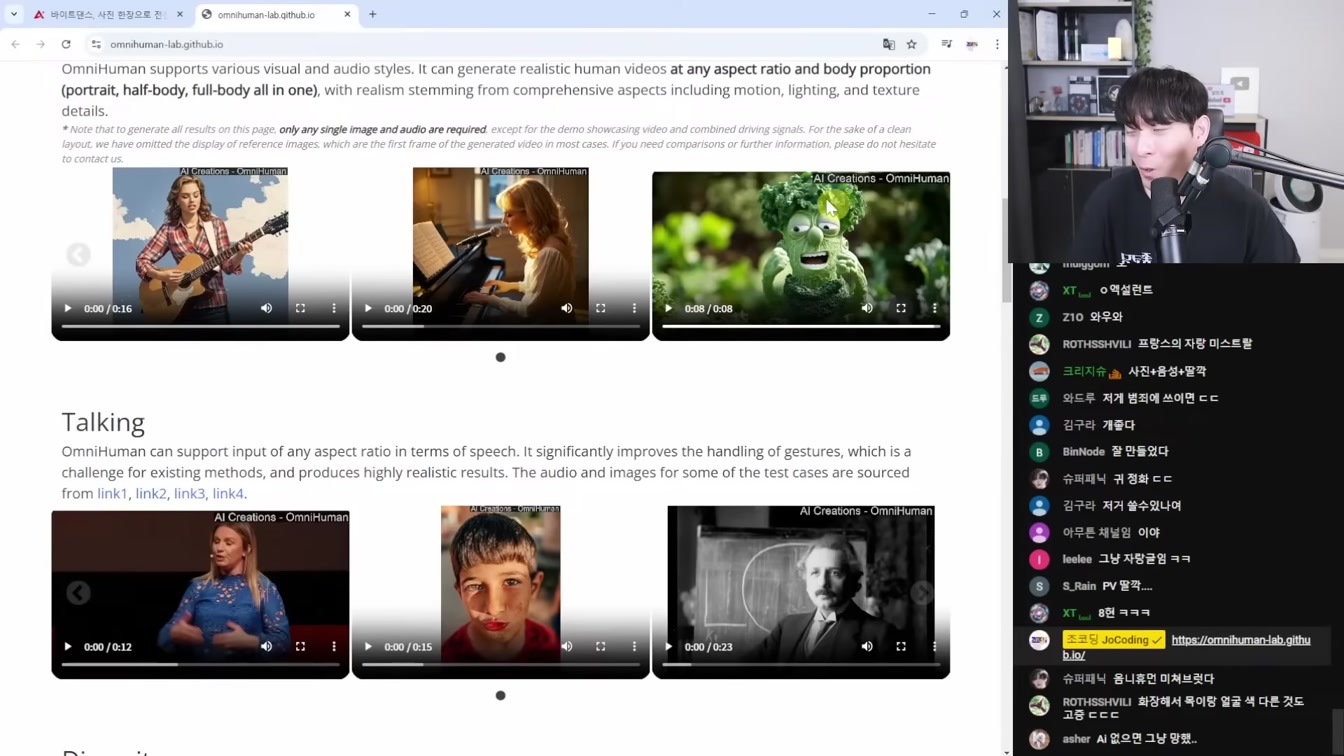1344x756 pixels.
Task: Click chat message '옴니휴먼 미쳐브럿다'
Action: point(1163,679)
